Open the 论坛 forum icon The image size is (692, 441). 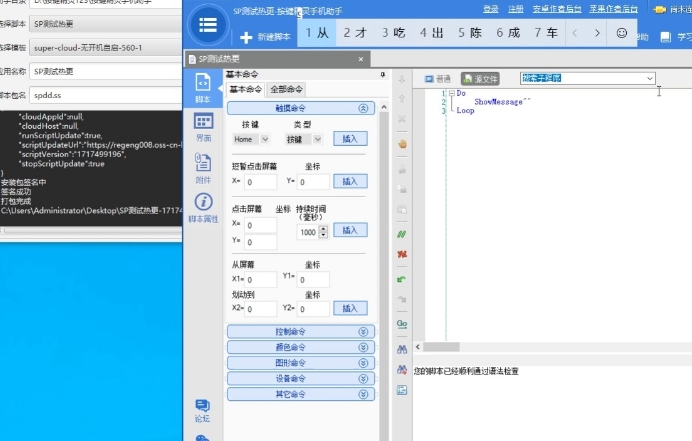203,411
